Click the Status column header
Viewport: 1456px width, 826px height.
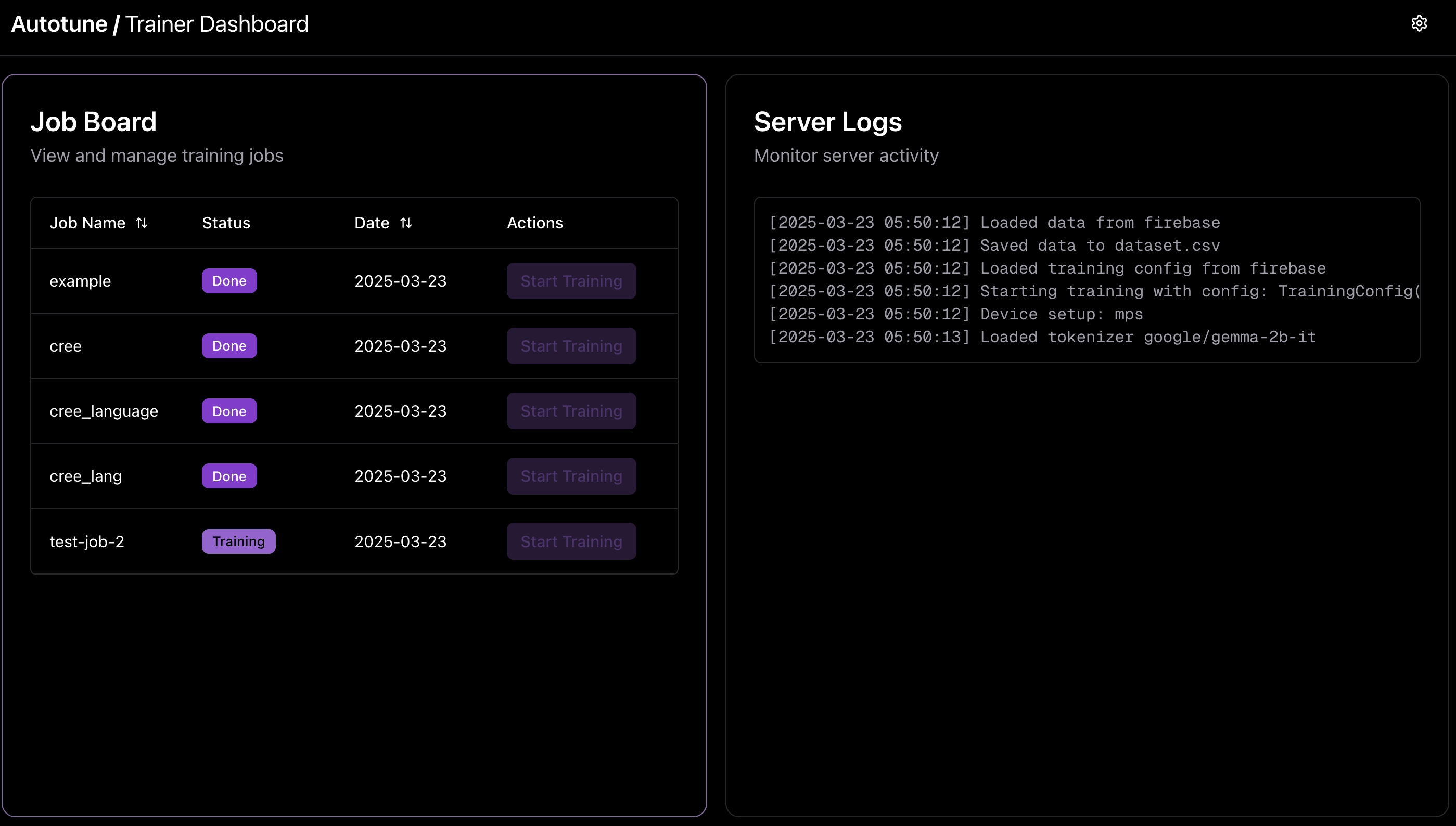tap(226, 223)
